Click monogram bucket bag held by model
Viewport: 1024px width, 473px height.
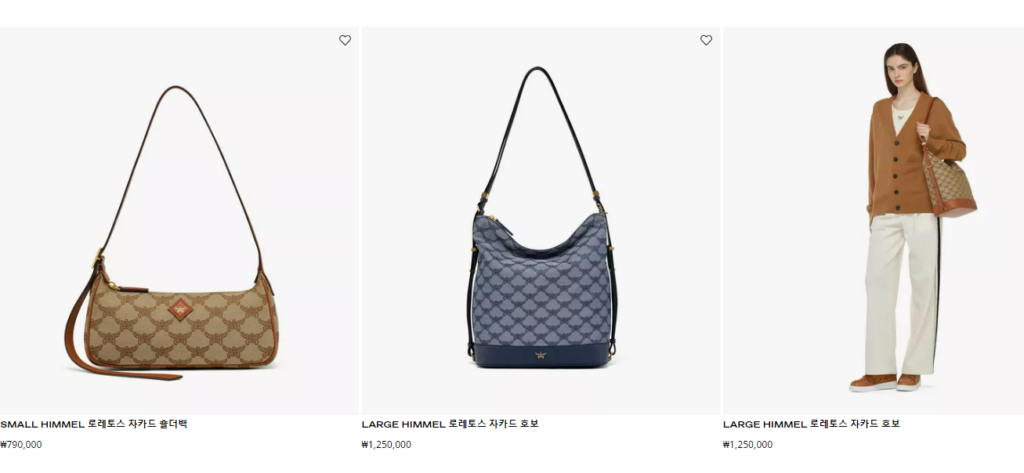[949, 185]
